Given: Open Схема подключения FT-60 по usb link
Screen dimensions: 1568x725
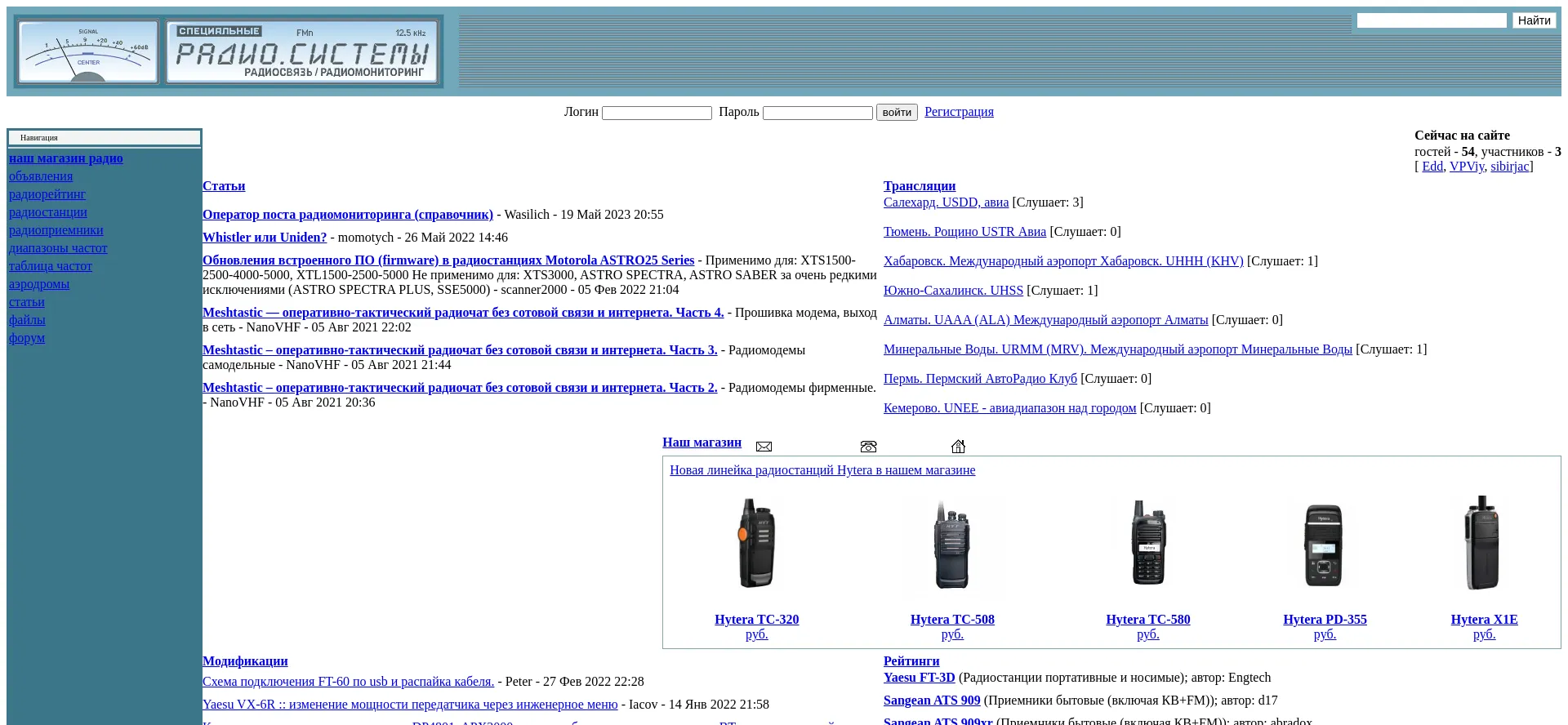Looking at the screenshot, I should pyautogui.click(x=348, y=682).
